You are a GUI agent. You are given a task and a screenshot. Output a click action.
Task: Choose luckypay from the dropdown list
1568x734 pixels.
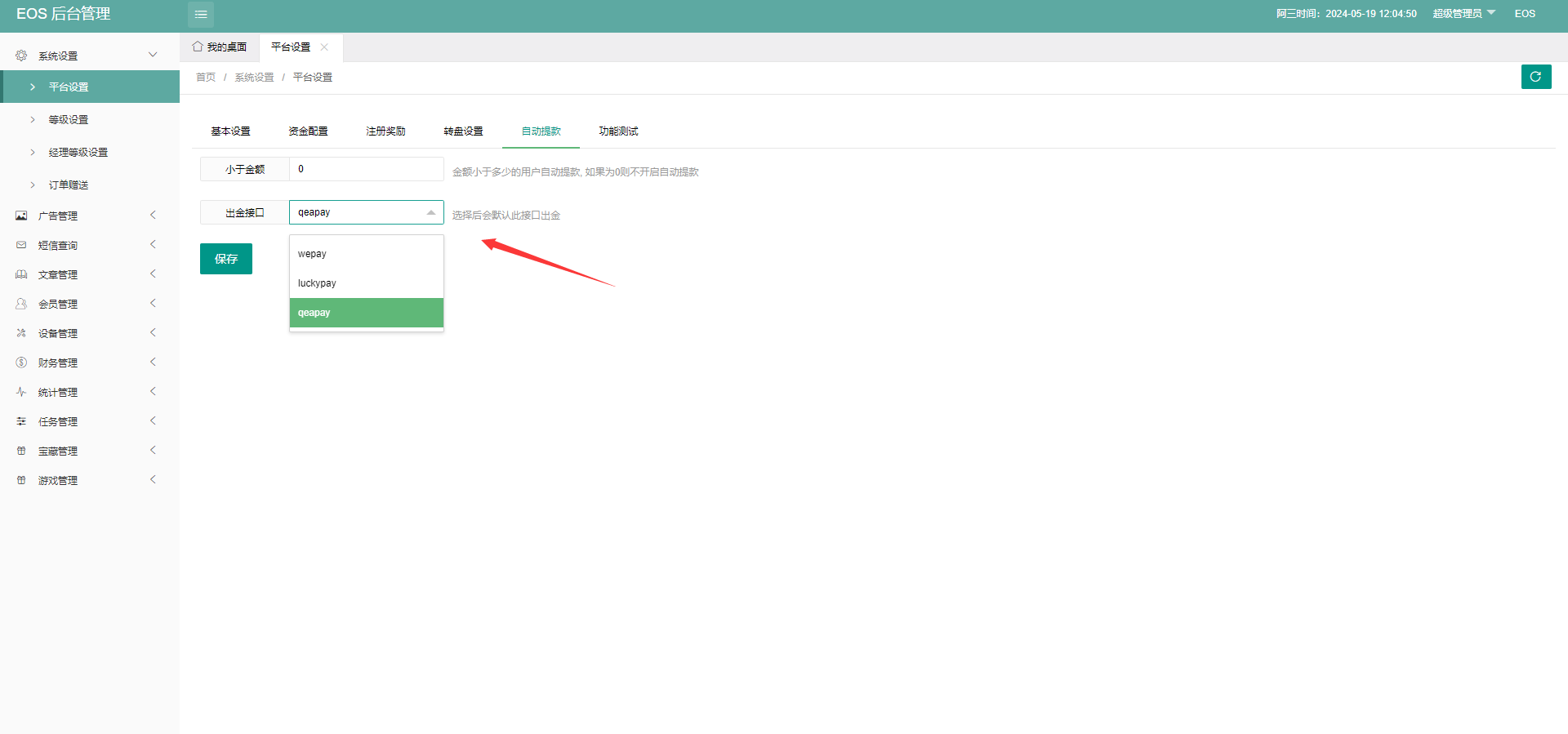click(367, 283)
